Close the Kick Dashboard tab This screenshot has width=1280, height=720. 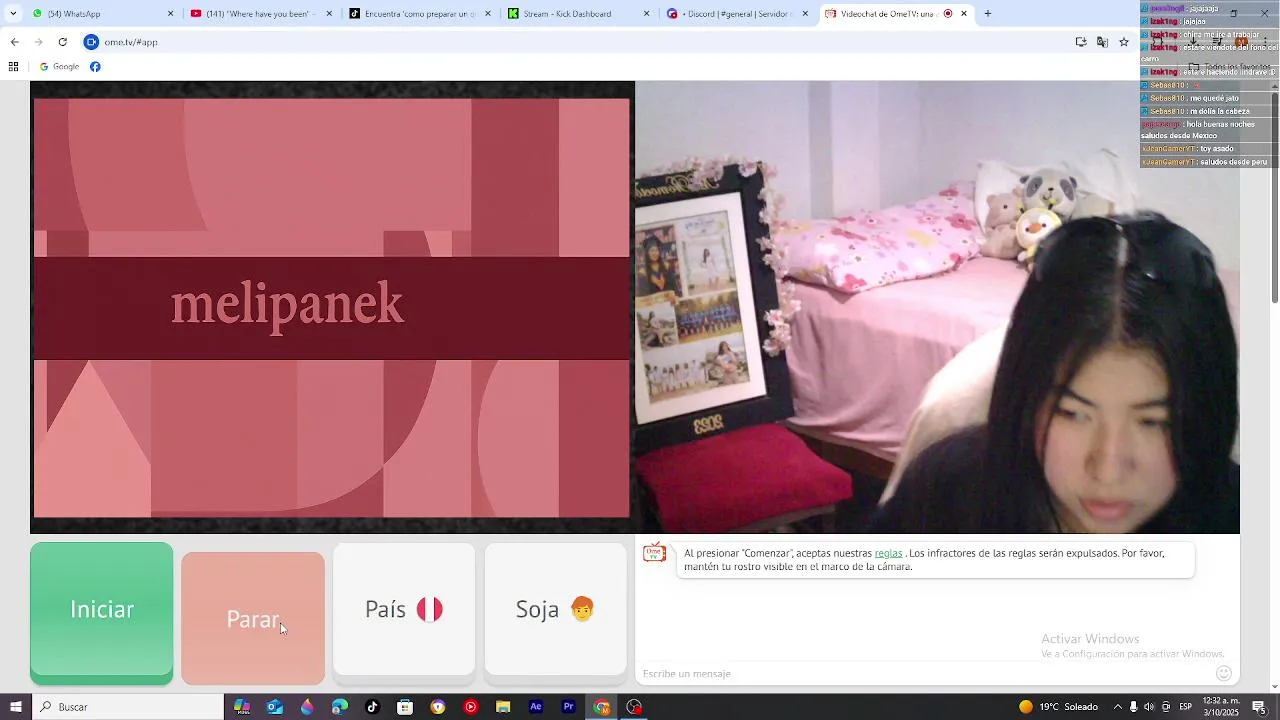pos(646,14)
